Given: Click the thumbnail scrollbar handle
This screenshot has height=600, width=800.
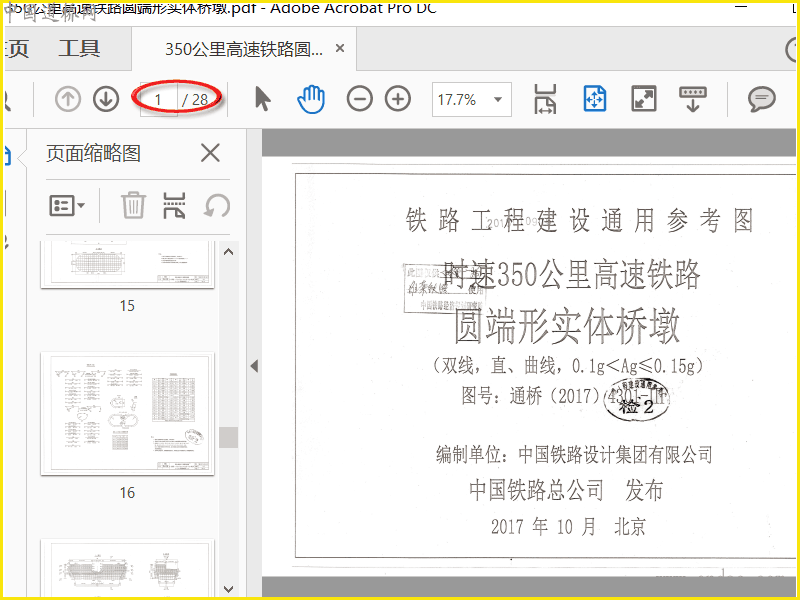Looking at the screenshot, I should pyautogui.click(x=229, y=437).
